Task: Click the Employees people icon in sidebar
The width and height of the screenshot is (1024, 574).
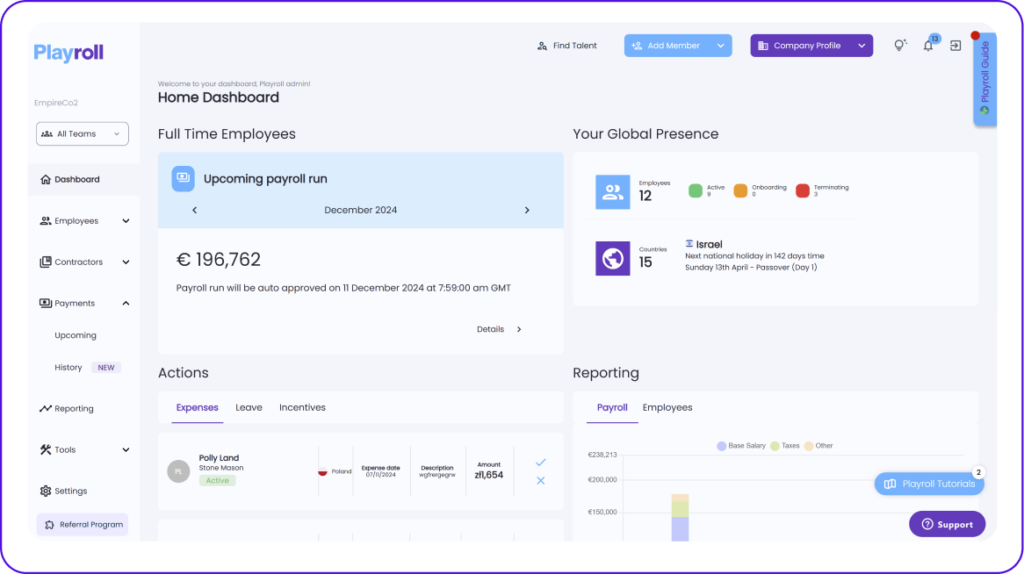Action: click(x=45, y=221)
